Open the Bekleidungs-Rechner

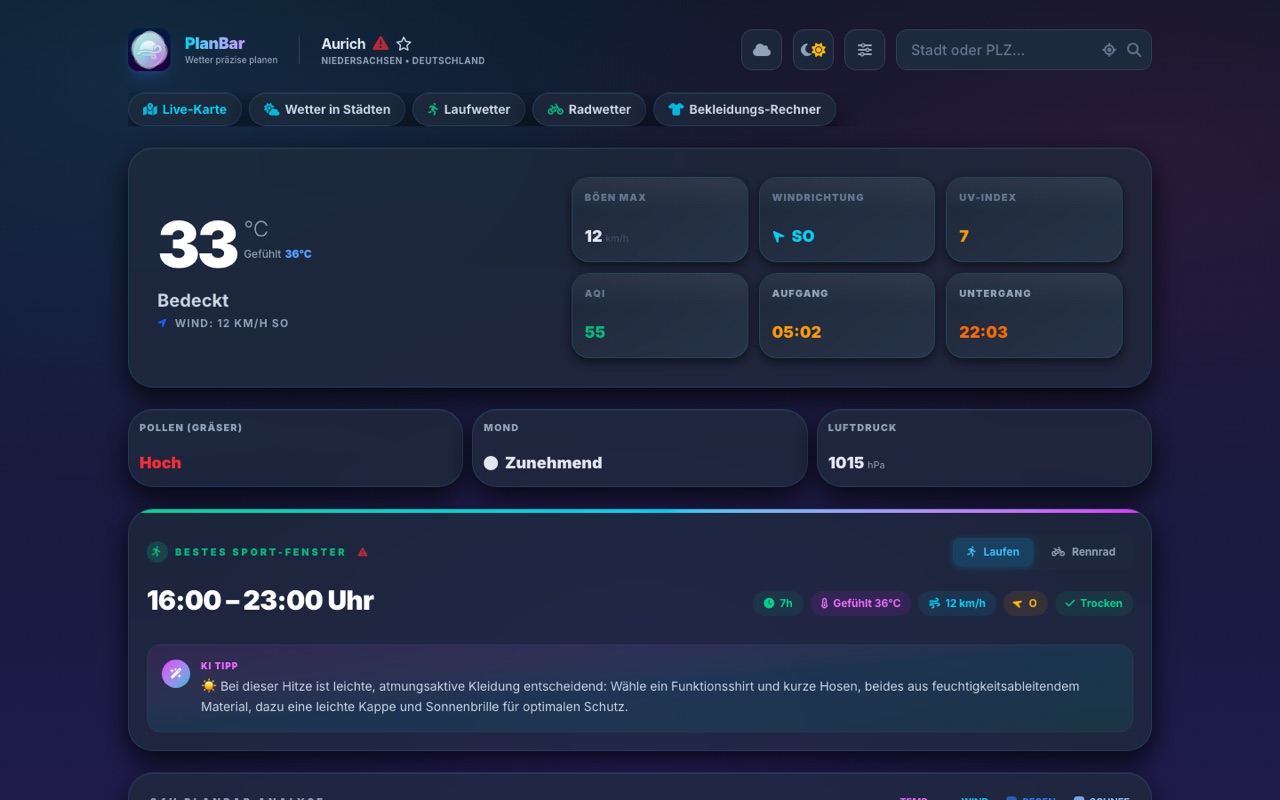pos(745,109)
